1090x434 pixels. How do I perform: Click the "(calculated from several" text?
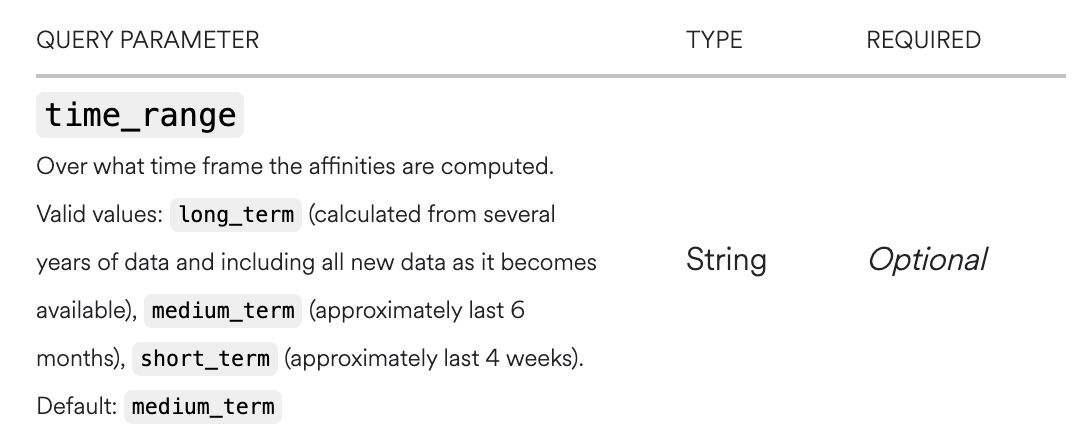[433, 214]
